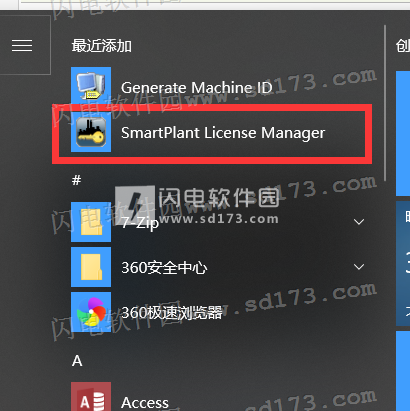
Task: Click the A alphabet section header
Action: coord(77,361)
